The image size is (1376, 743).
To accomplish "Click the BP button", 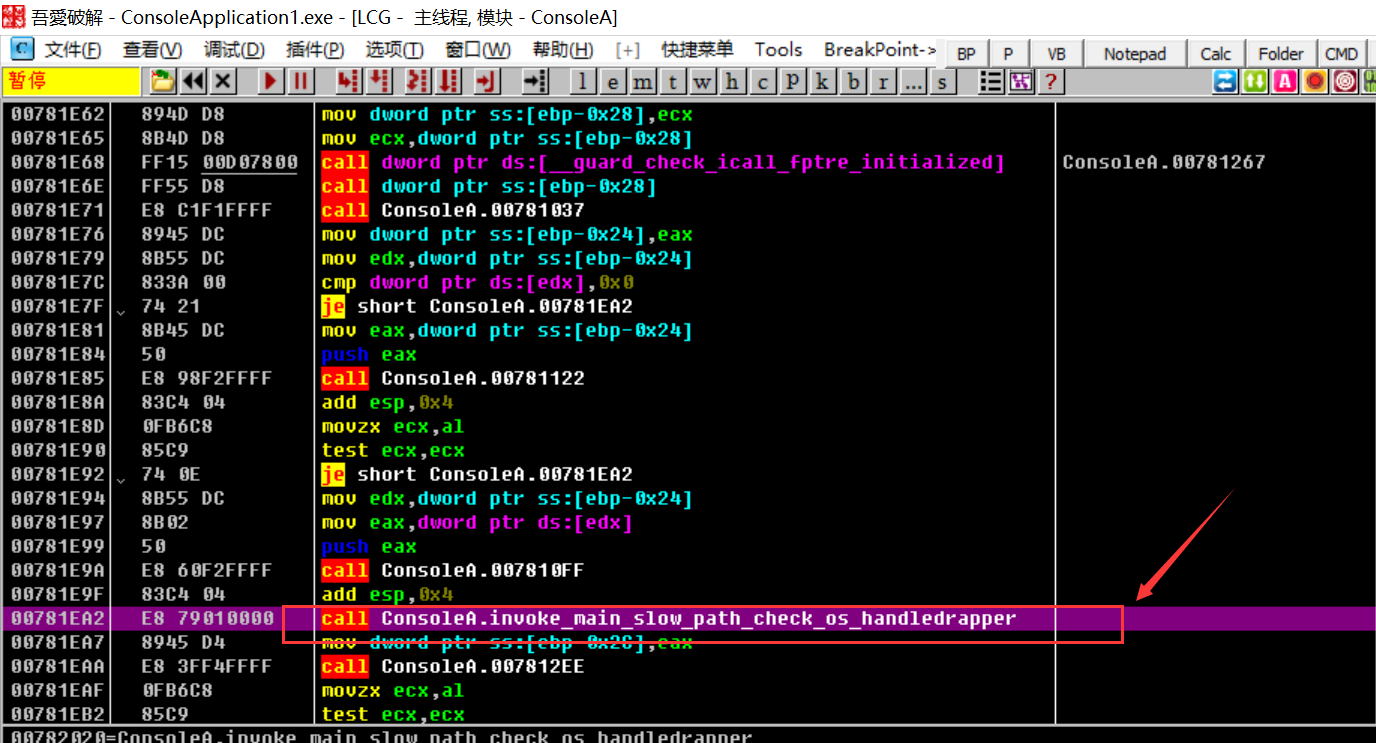I will pyautogui.click(x=966, y=54).
